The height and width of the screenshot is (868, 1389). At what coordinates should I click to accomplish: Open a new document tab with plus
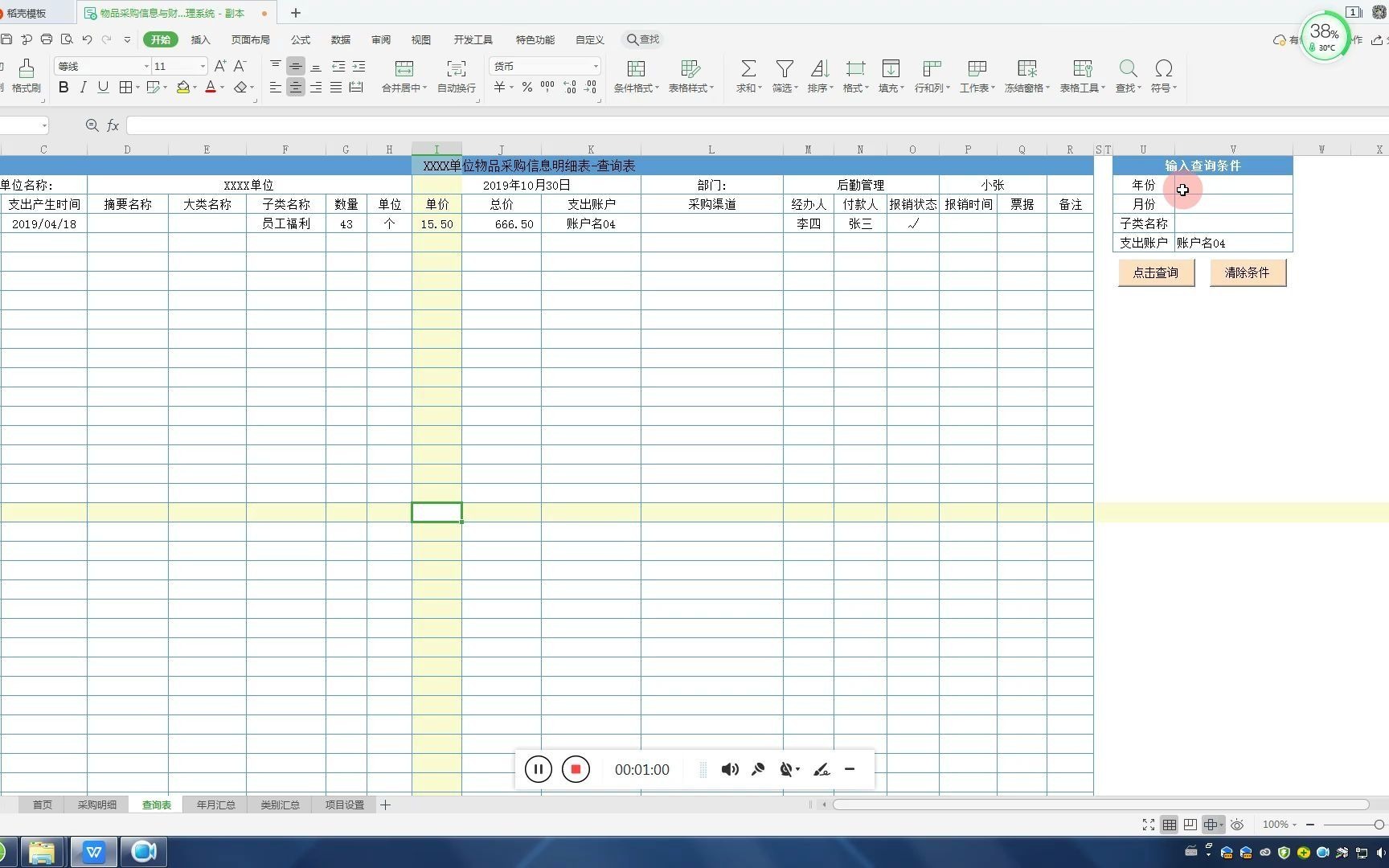[x=296, y=13]
